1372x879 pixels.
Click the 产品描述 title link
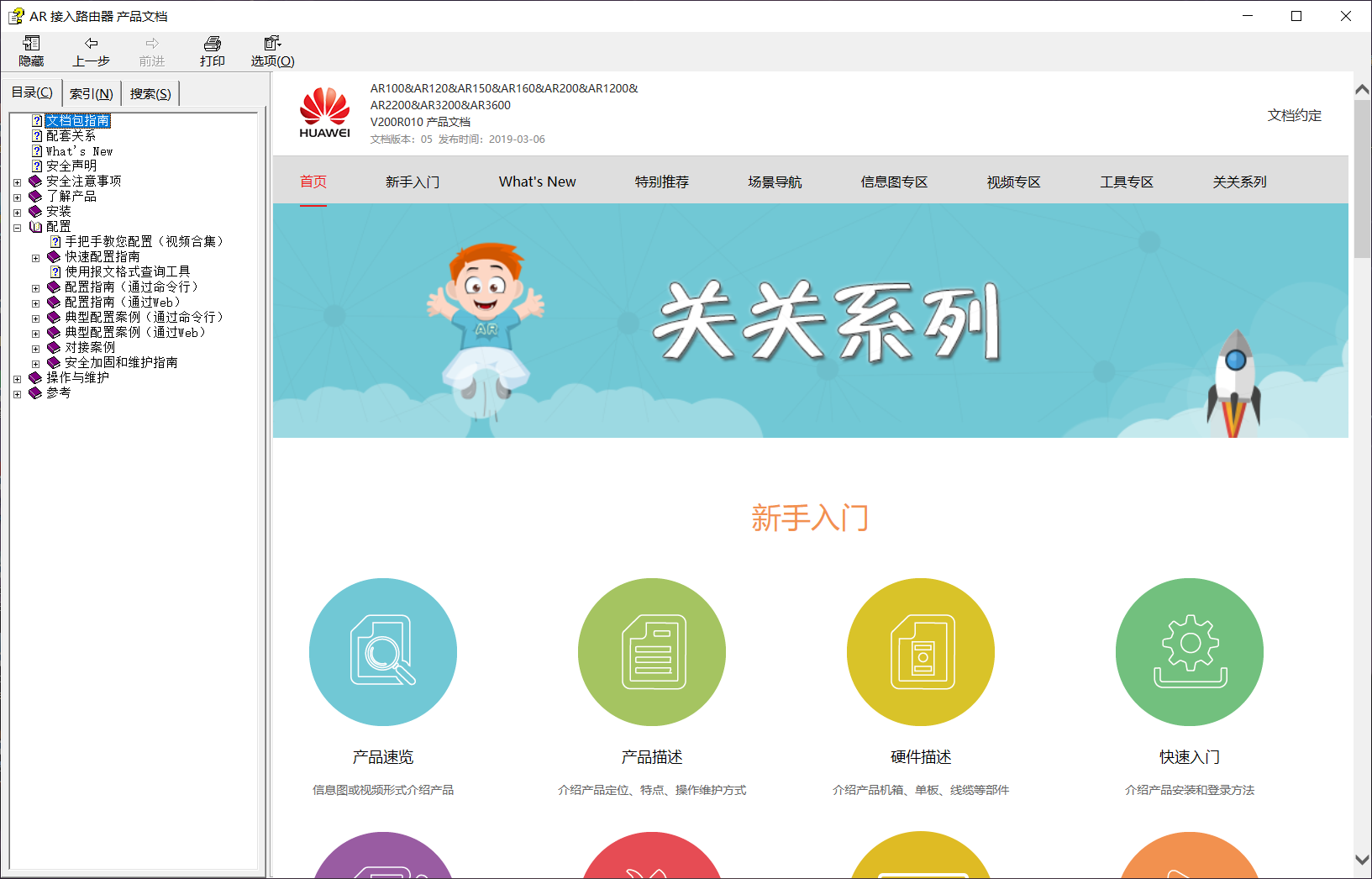(652, 757)
